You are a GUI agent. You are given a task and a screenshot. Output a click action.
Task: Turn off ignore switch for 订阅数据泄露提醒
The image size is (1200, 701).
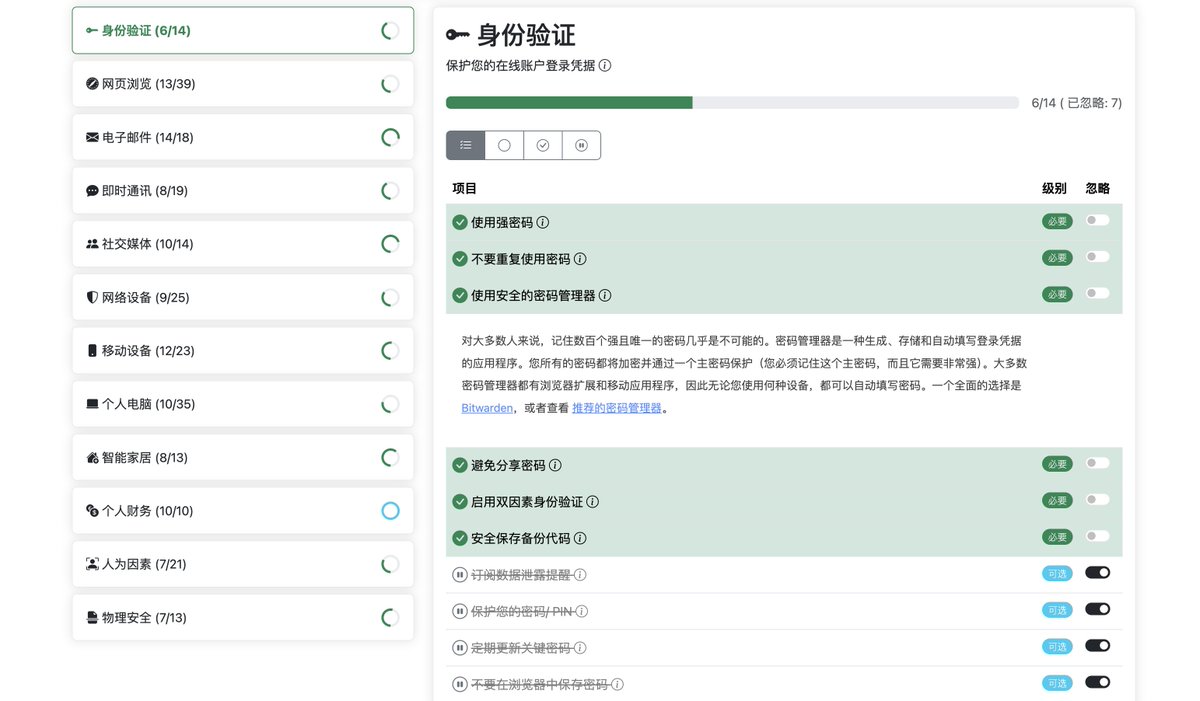coord(1097,573)
